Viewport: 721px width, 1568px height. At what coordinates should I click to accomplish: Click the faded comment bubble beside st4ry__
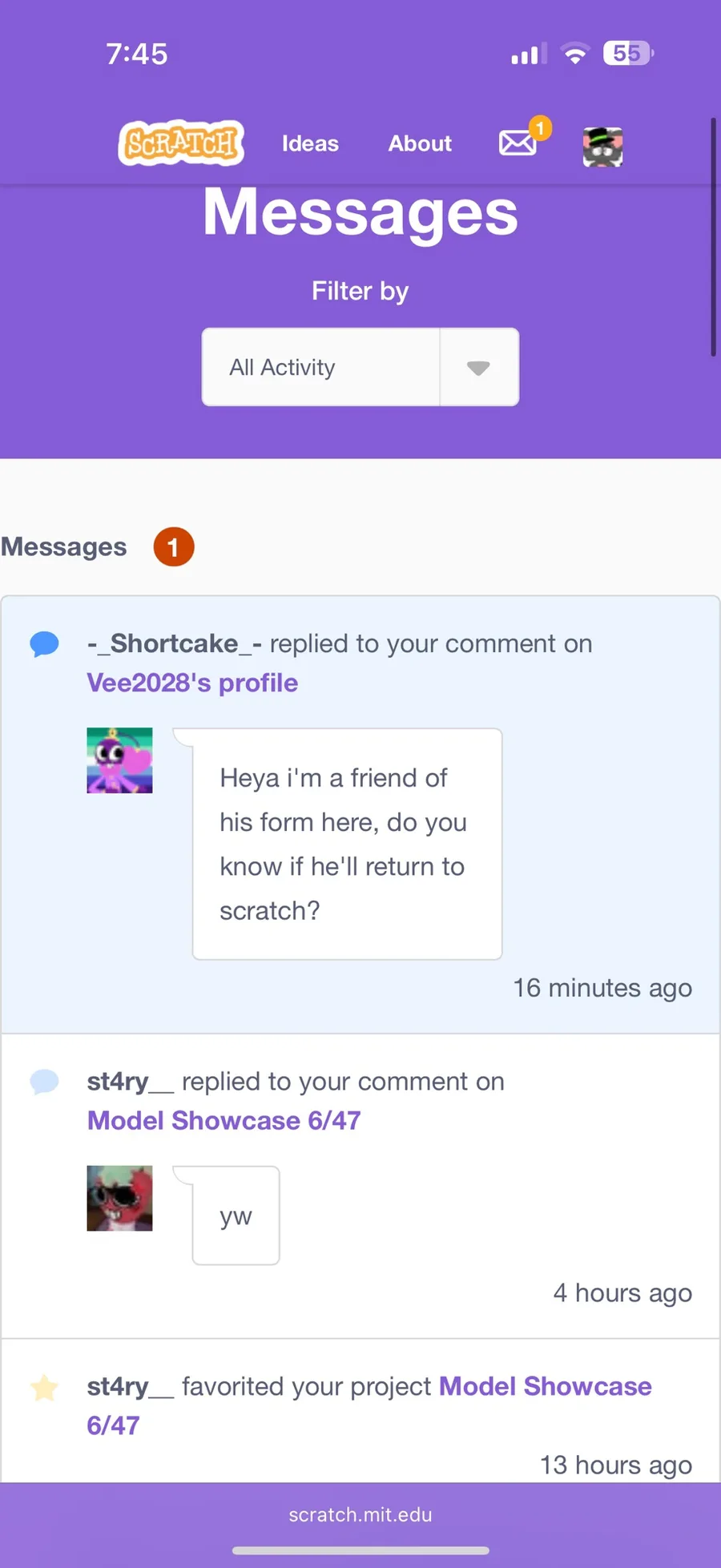point(45,1082)
